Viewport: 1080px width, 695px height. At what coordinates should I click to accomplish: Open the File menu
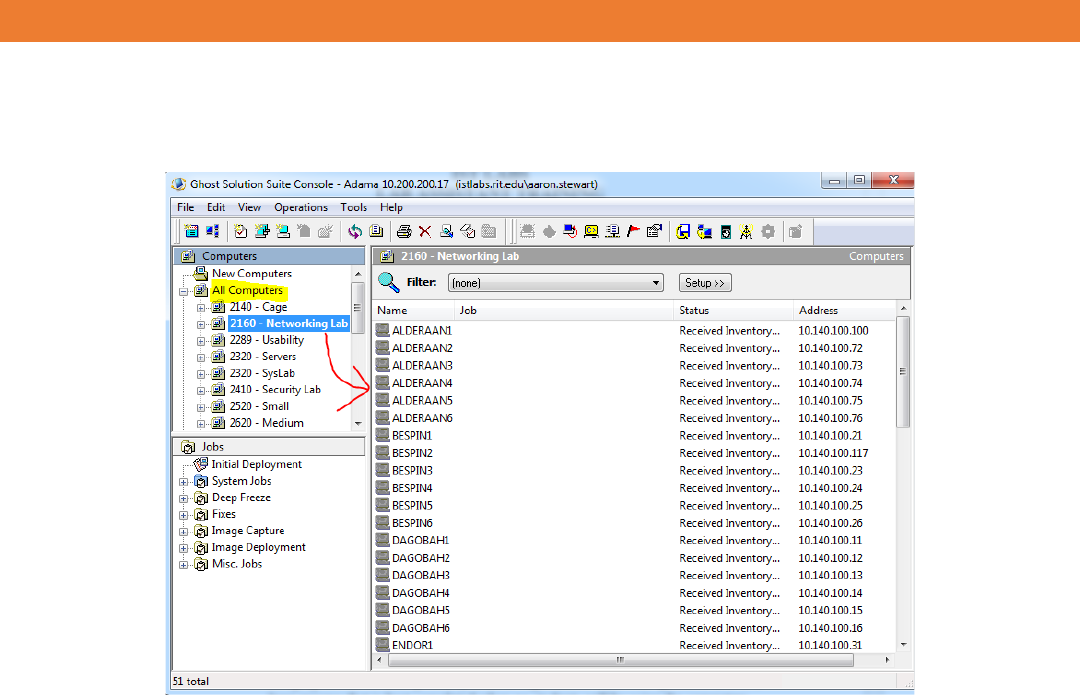click(x=185, y=207)
